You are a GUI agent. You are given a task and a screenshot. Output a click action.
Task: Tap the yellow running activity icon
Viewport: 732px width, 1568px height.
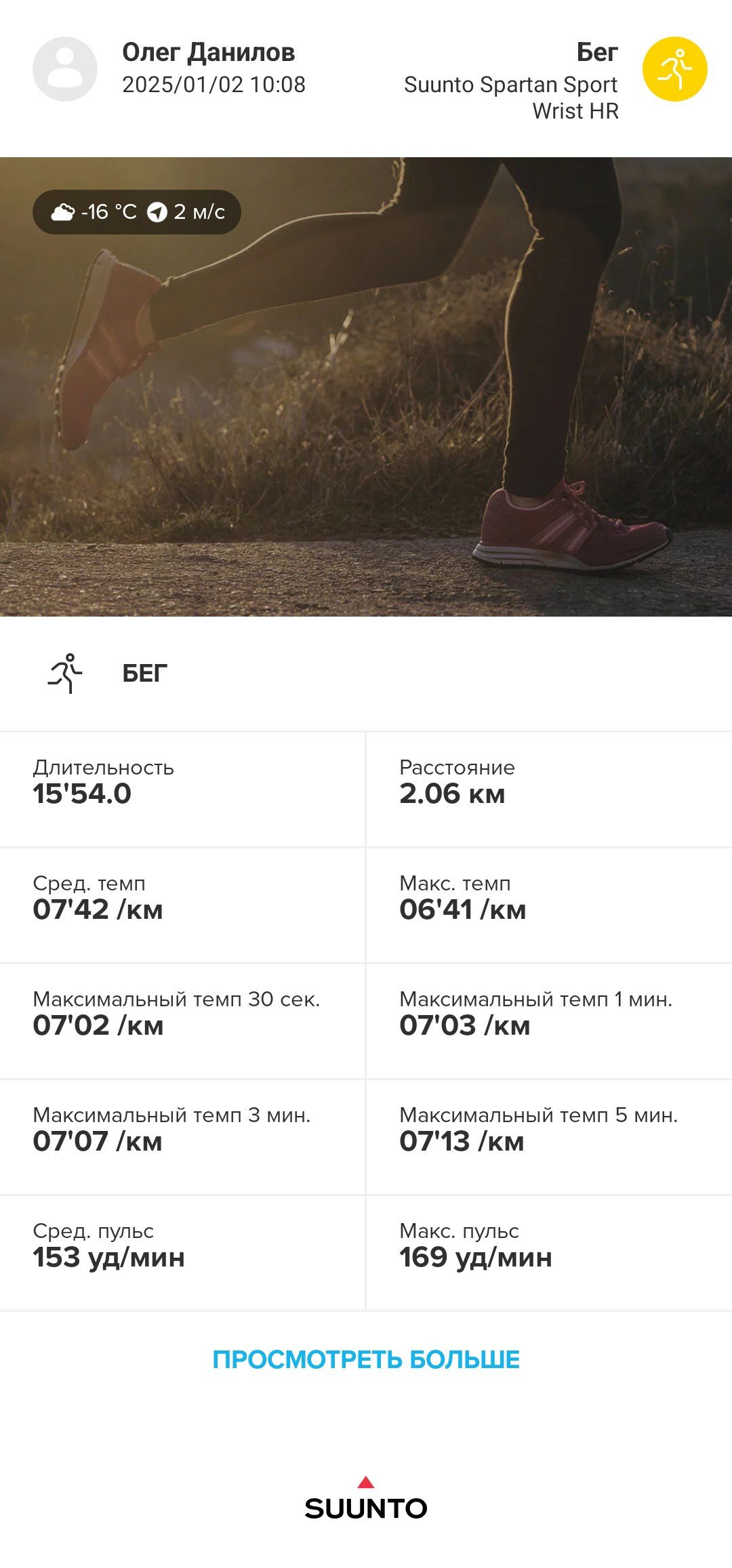[x=674, y=69]
